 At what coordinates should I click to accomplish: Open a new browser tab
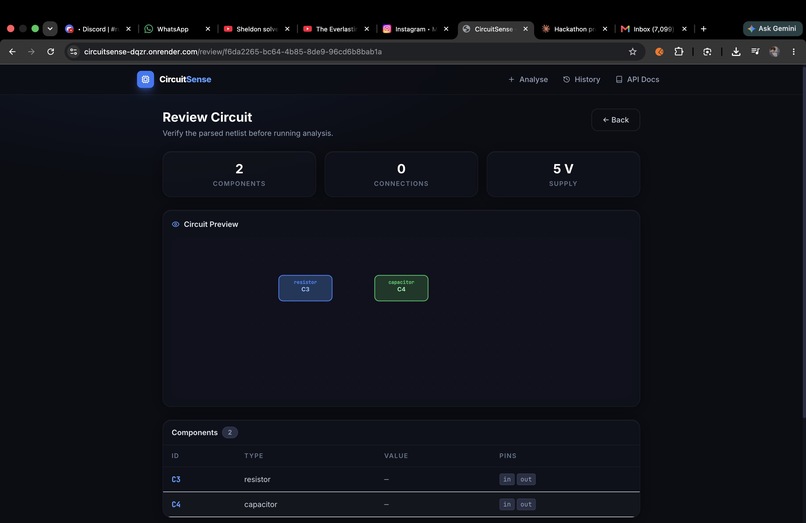coord(703,29)
